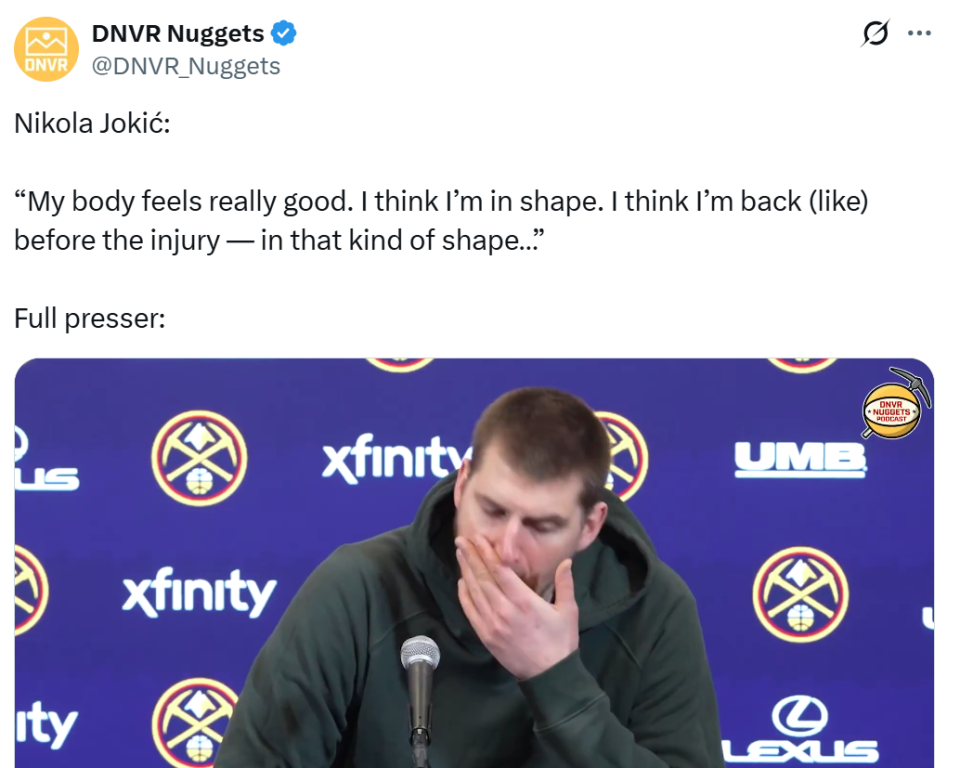Click the bottom-left Nuggets pickaxe logo
The image size is (960, 768).
pos(196,723)
